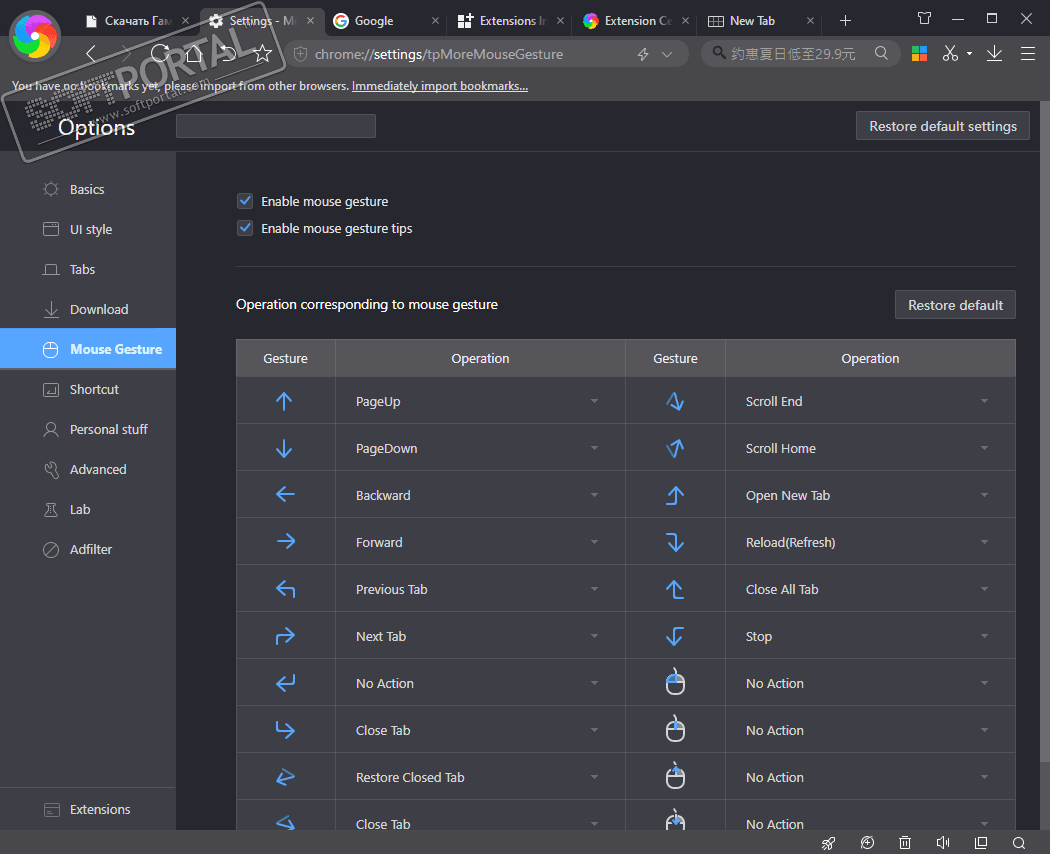Screen dimensions: 1050x854
Task: Click window layout icon in status bar
Action: point(981,843)
